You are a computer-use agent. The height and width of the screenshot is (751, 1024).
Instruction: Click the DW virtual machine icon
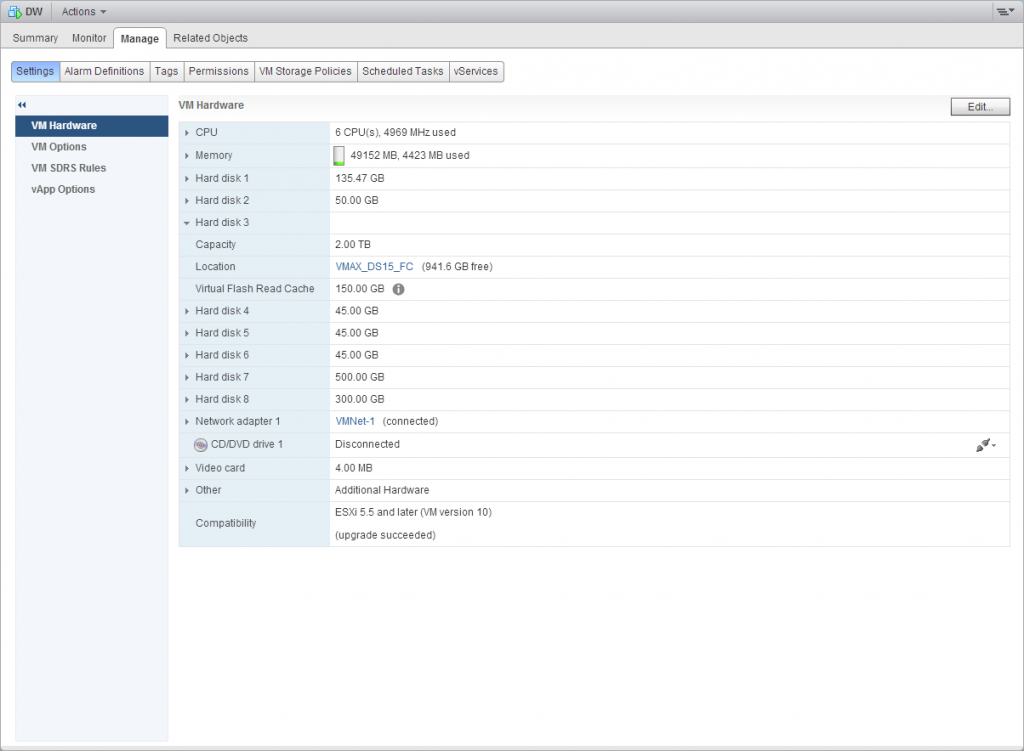[12, 11]
